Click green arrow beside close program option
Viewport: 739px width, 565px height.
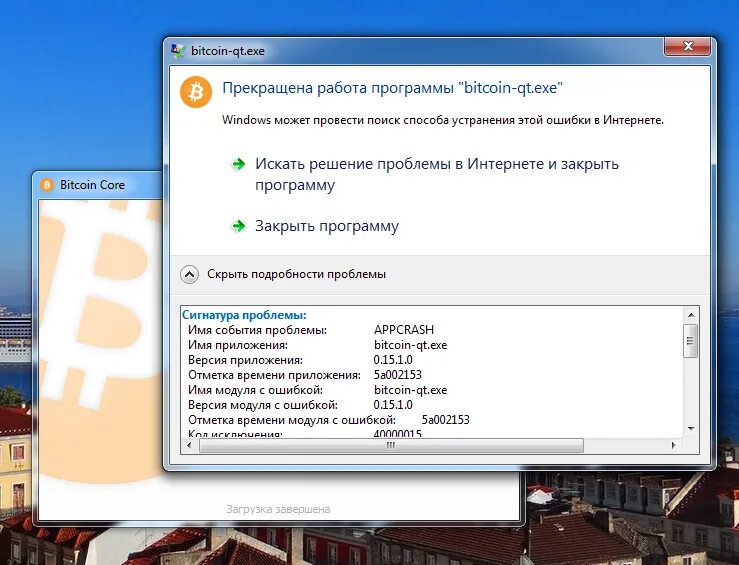[x=238, y=226]
